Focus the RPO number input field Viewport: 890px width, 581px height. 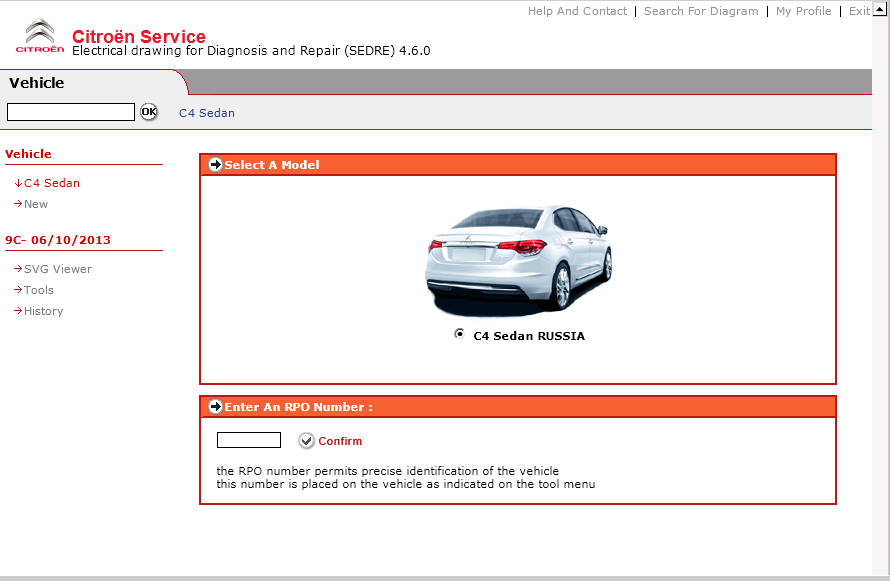[249, 440]
